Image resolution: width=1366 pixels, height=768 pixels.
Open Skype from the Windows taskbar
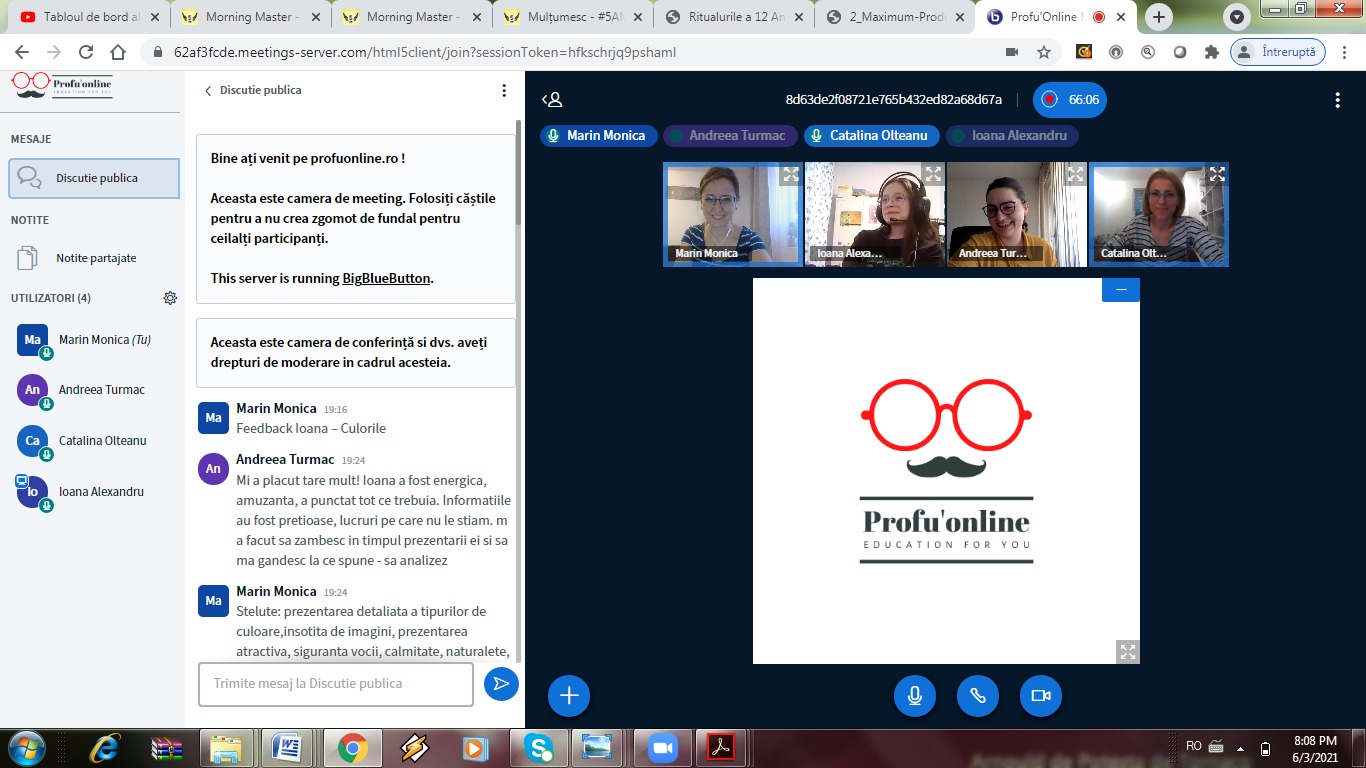click(538, 747)
